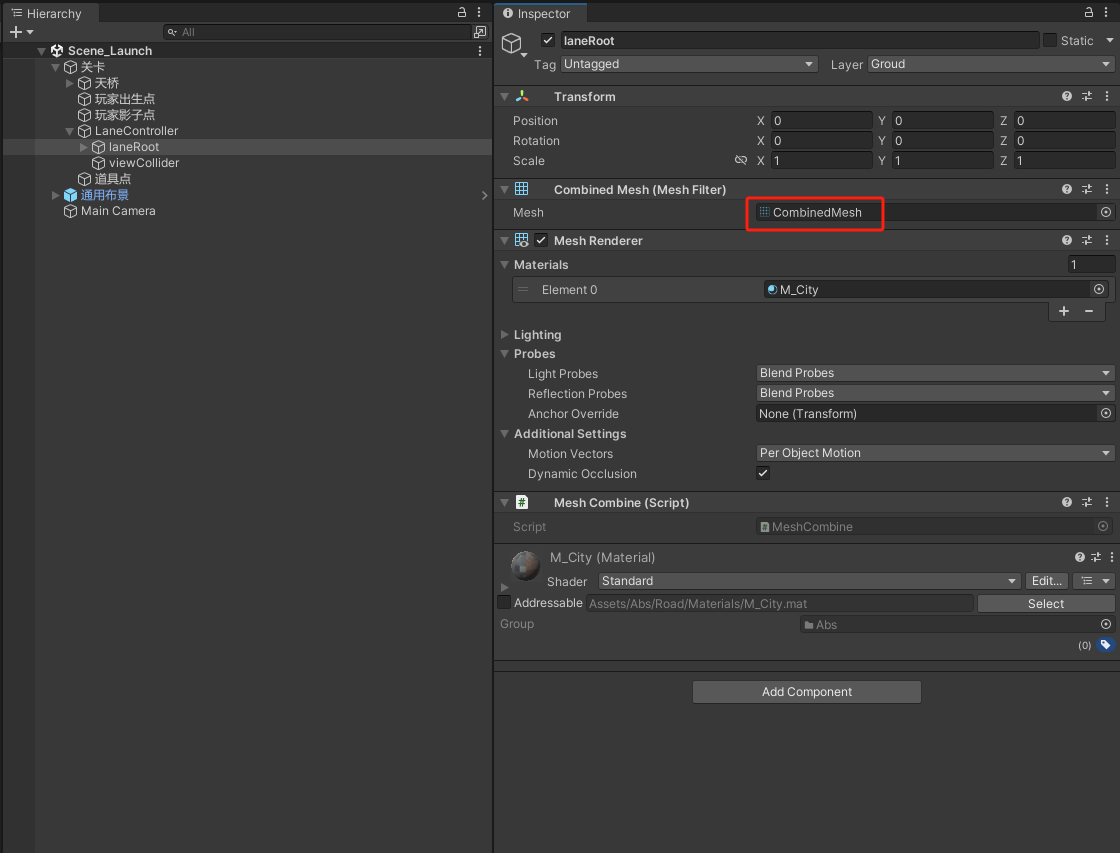Open the Hierarchy create plus menu

point(21,31)
